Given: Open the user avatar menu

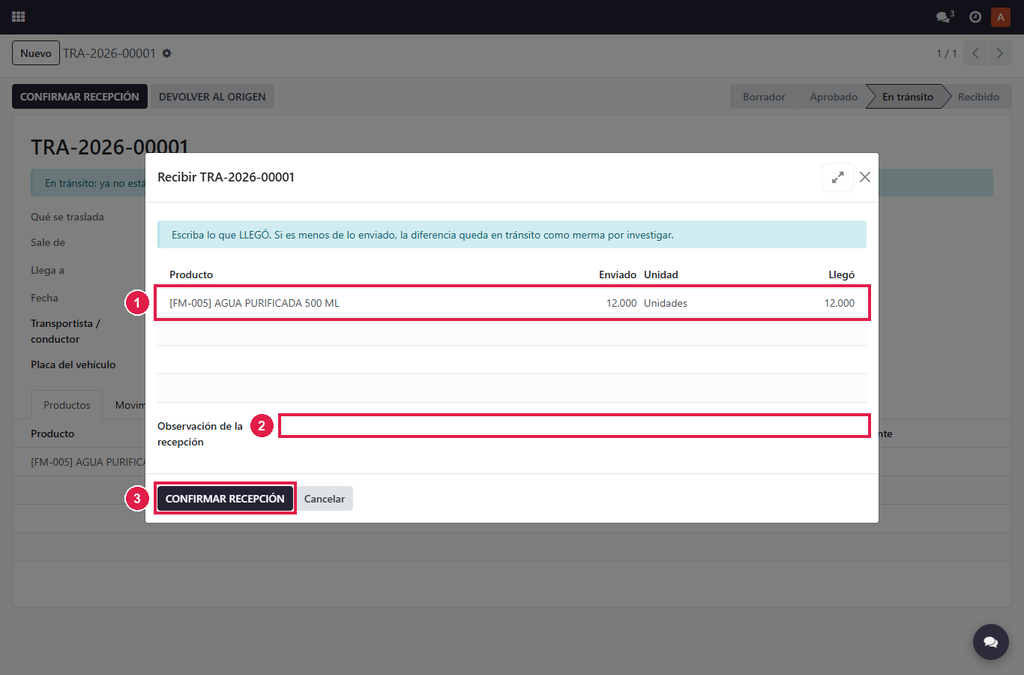Looking at the screenshot, I should 1000,17.
